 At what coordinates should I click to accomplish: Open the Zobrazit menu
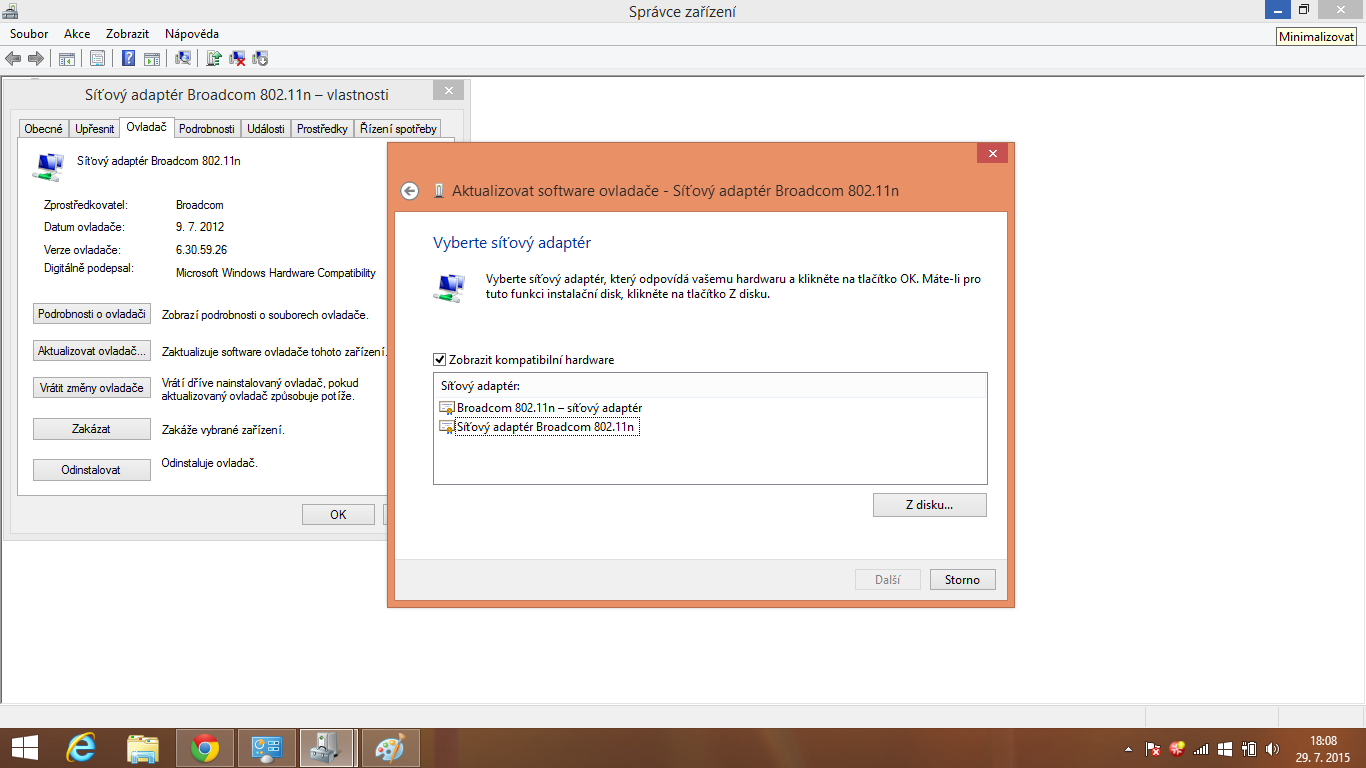point(128,34)
